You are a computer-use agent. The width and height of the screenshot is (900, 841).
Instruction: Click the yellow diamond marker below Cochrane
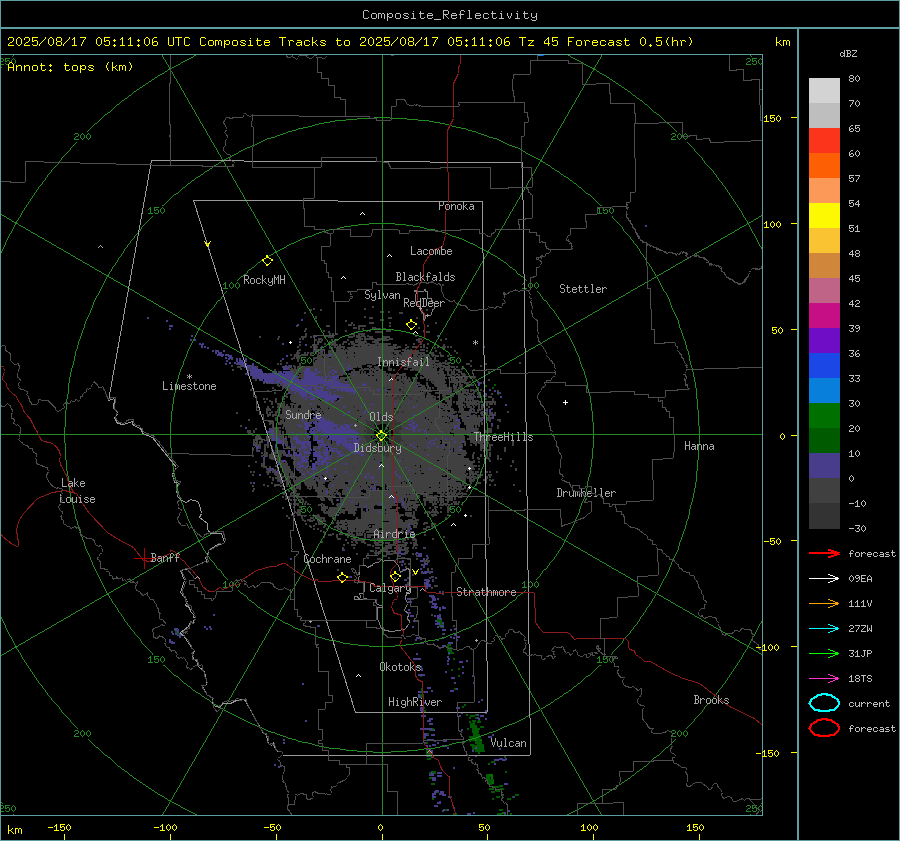click(342, 577)
